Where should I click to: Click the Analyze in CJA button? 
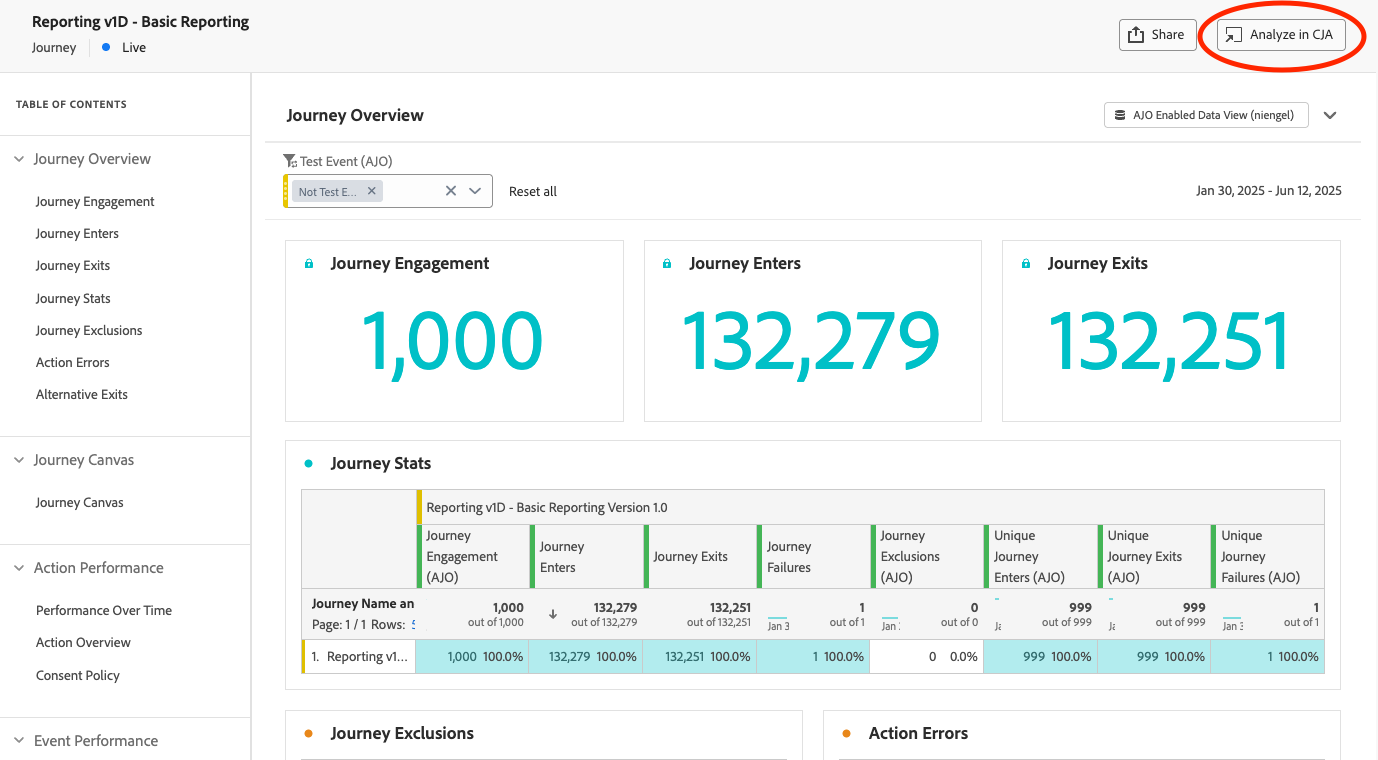[1280, 34]
